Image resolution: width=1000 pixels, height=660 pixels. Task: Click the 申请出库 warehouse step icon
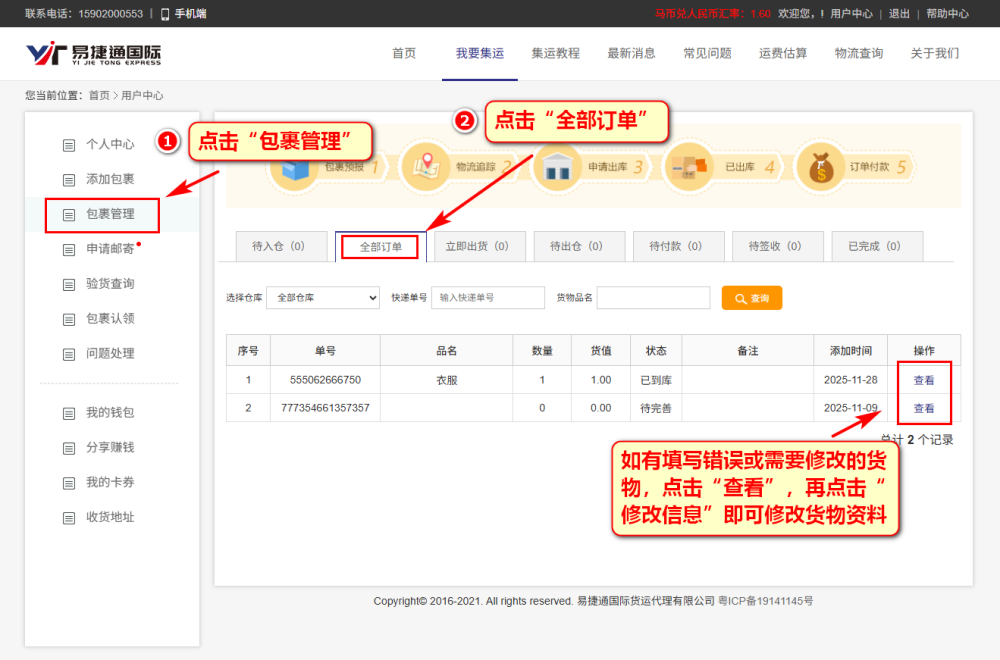[557, 166]
